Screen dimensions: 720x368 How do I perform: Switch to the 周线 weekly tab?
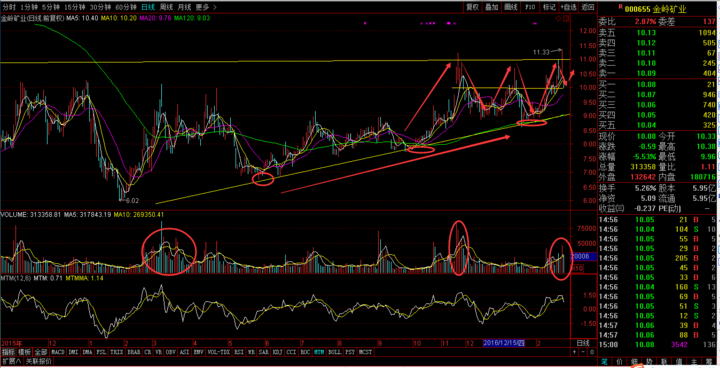point(166,7)
